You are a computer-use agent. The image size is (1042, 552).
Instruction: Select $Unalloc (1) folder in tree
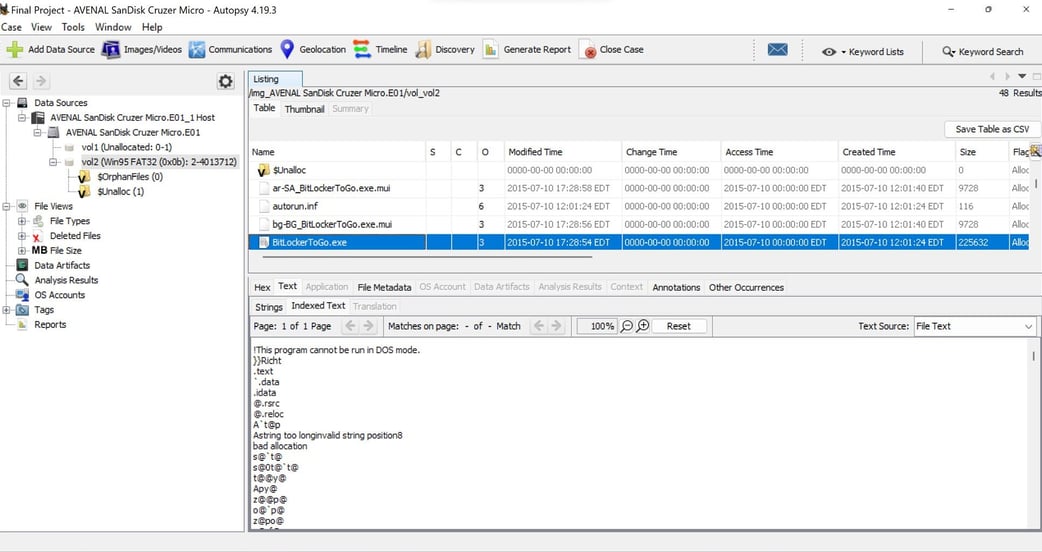(120, 191)
